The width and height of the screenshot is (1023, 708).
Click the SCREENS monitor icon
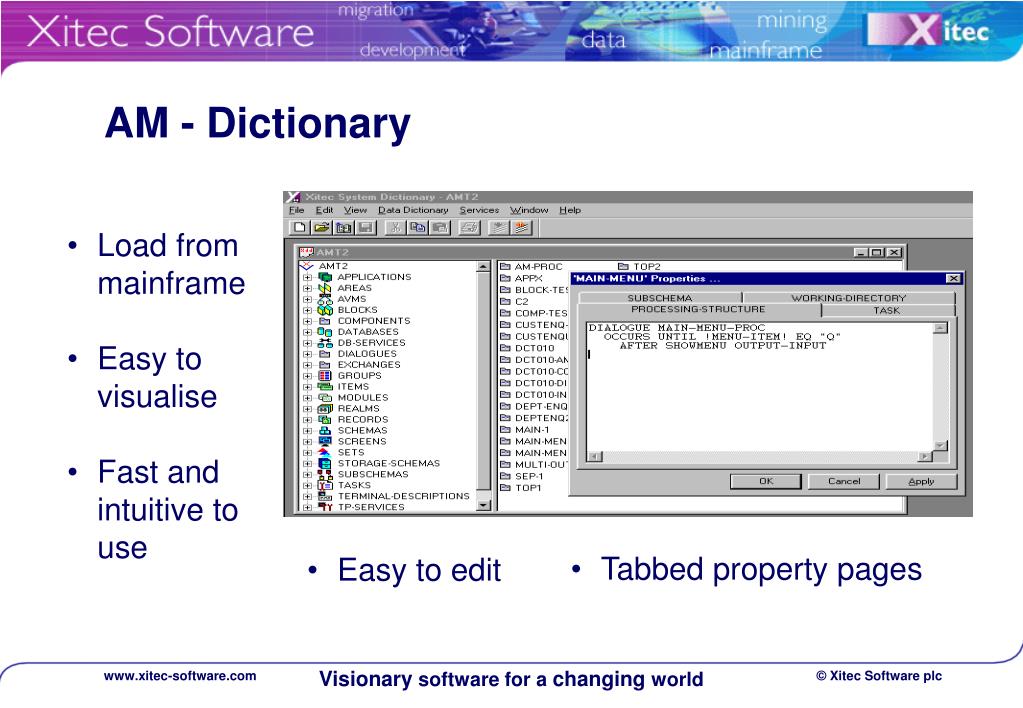[x=325, y=442]
